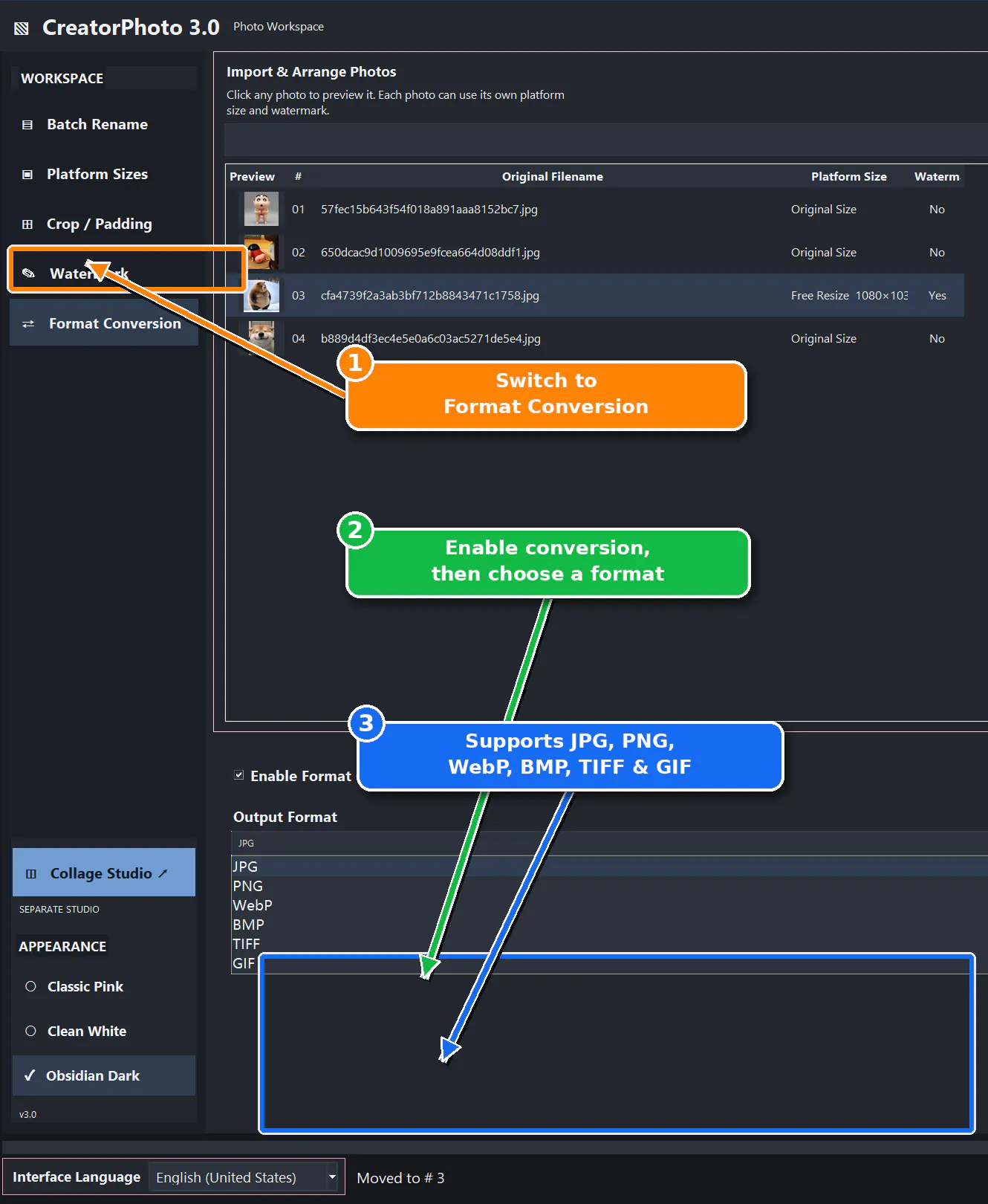
Task: Click the Platform Sizes frame icon
Action: click(x=27, y=175)
